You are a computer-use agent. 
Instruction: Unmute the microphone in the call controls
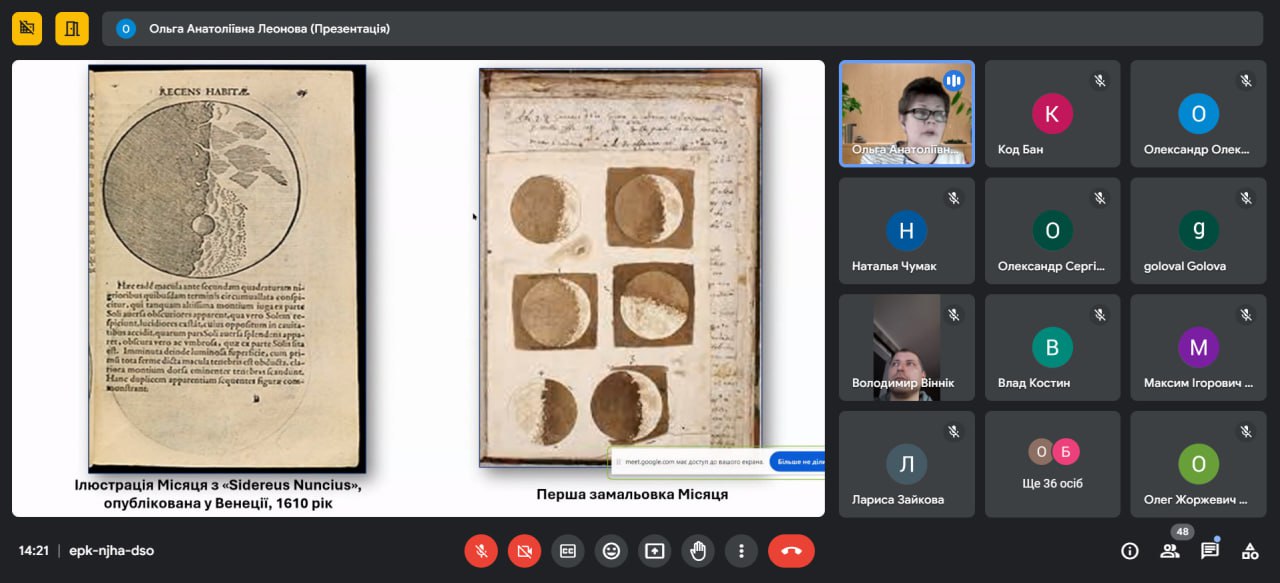(x=481, y=550)
